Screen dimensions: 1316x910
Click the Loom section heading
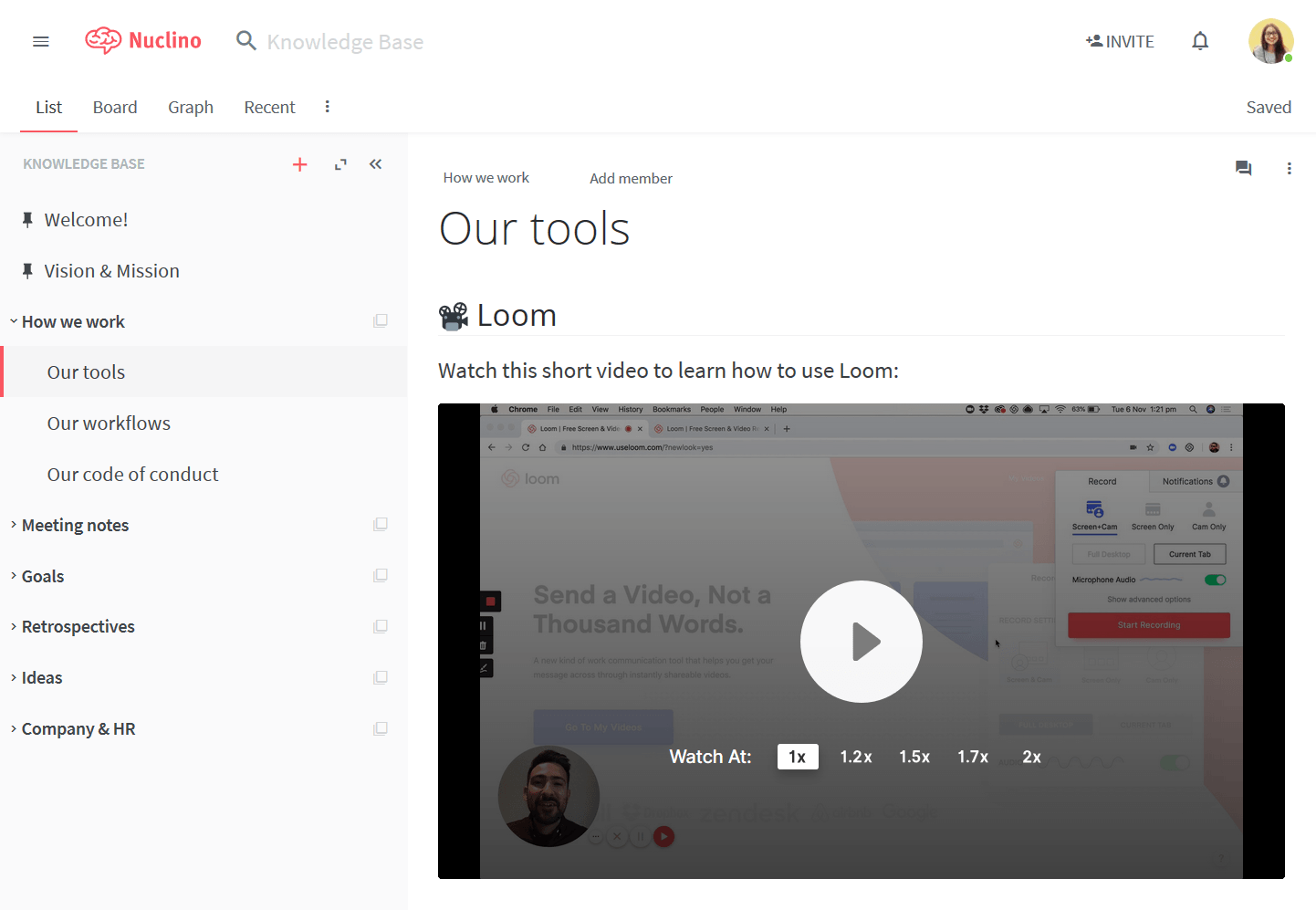(x=517, y=316)
